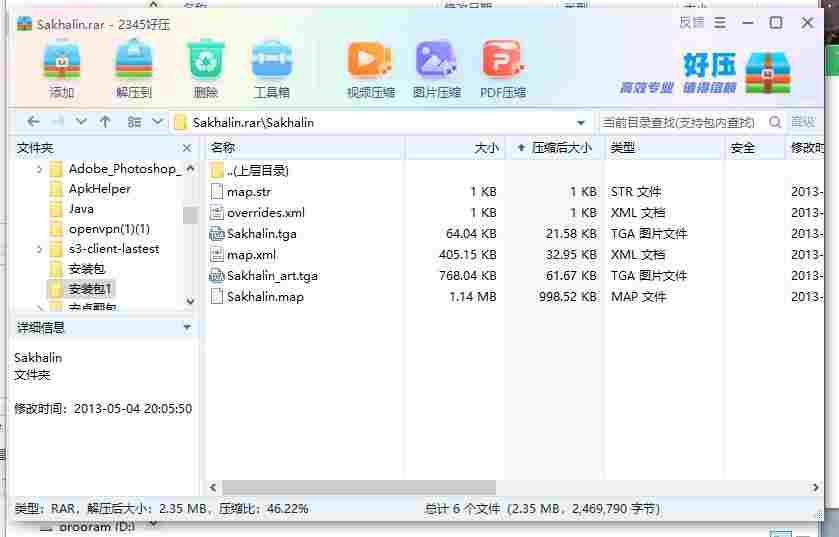Click the 解压到 (Extract to) toolbar icon
The image size is (839, 537).
(134, 70)
